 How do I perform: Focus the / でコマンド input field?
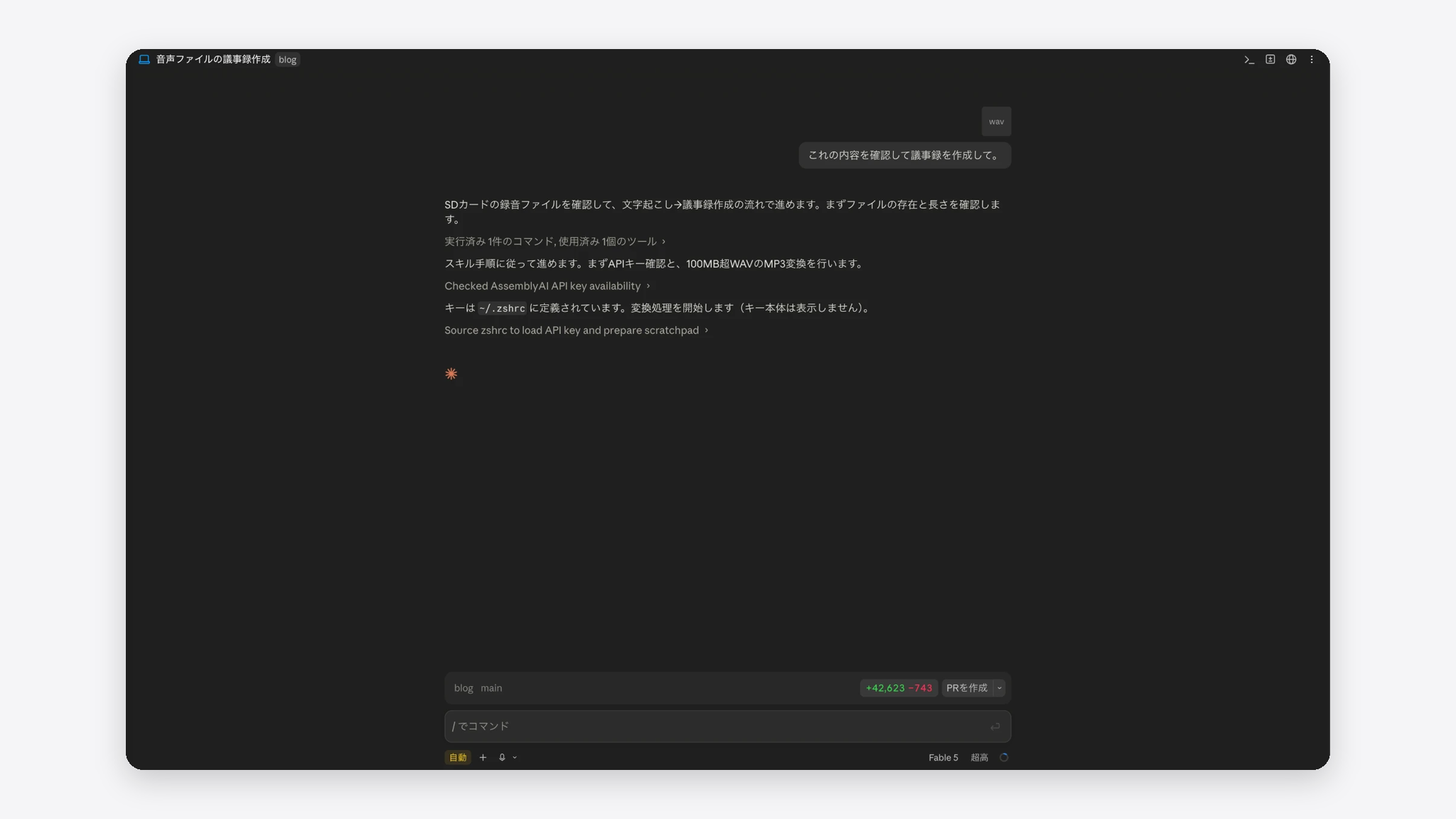point(727,727)
